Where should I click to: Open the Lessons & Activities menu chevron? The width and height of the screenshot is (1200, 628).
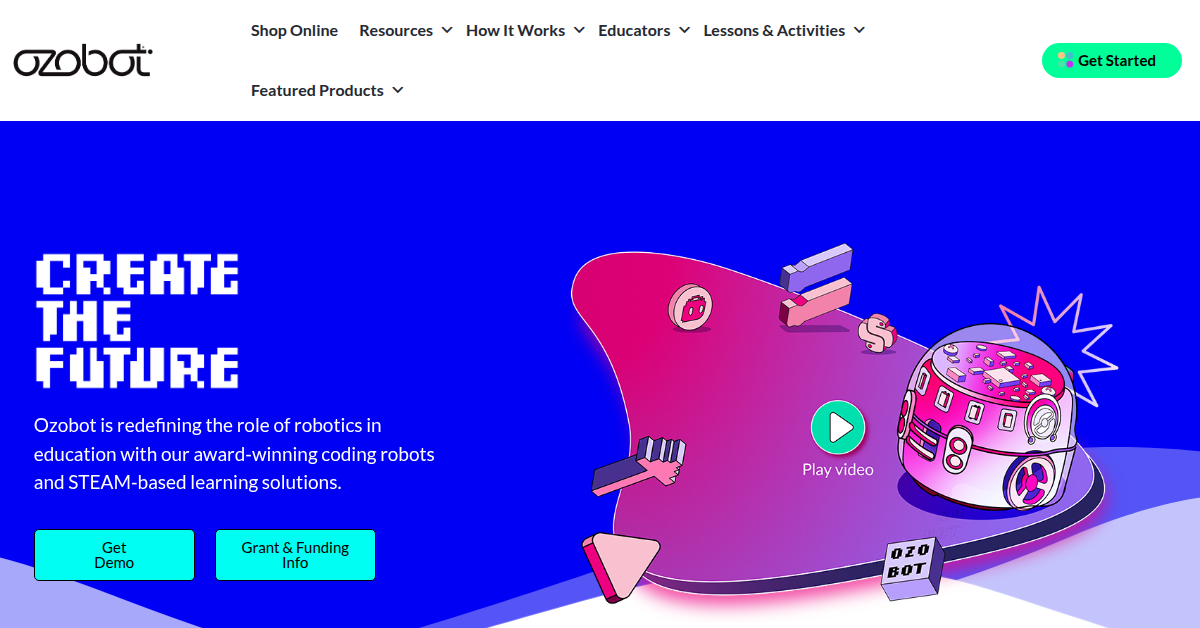(x=859, y=30)
